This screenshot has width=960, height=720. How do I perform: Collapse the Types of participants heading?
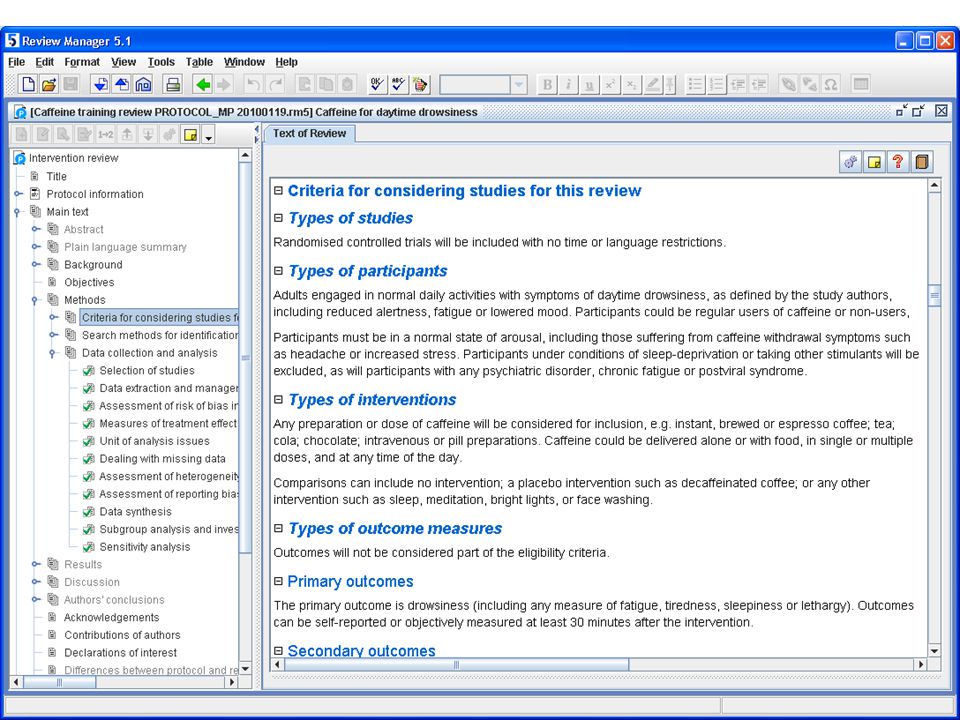279,270
